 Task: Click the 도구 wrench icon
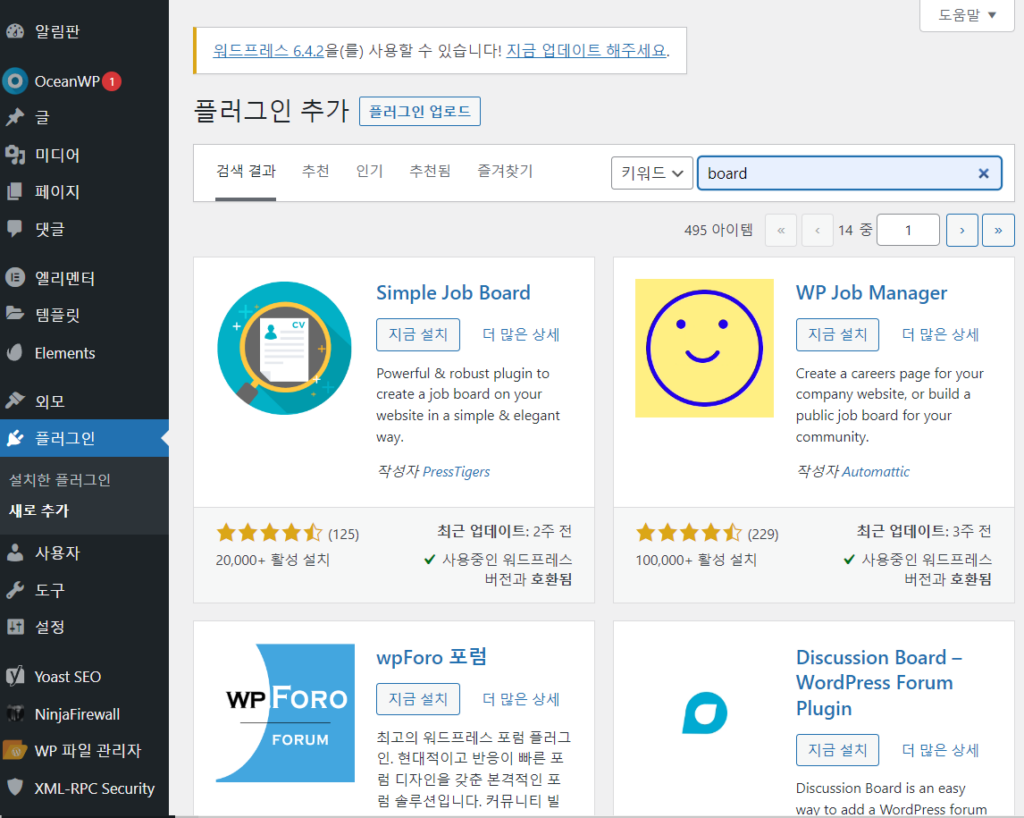15,590
